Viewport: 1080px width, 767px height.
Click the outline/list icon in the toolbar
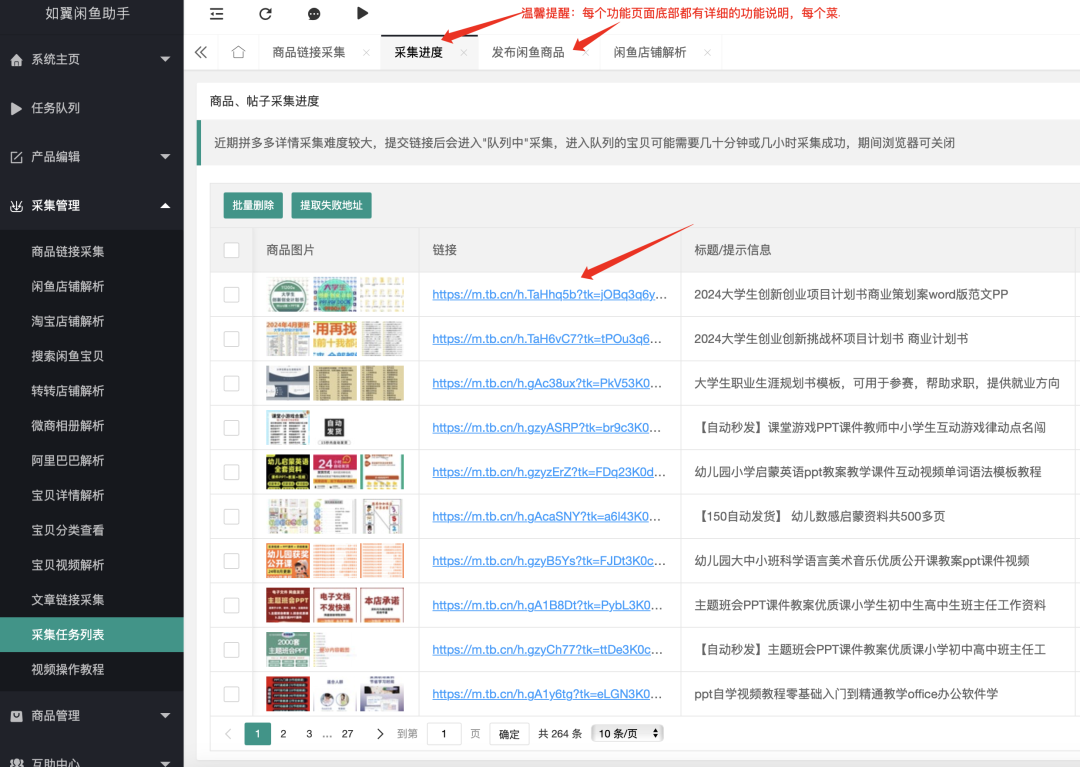215,14
